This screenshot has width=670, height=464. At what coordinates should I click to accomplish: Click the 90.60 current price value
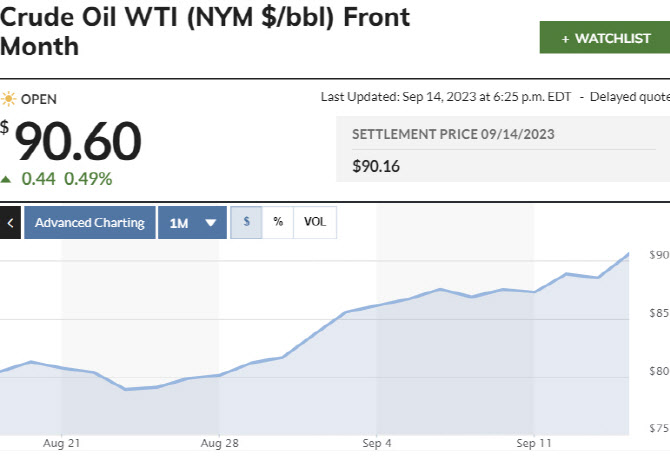click(x=78, y=142)
